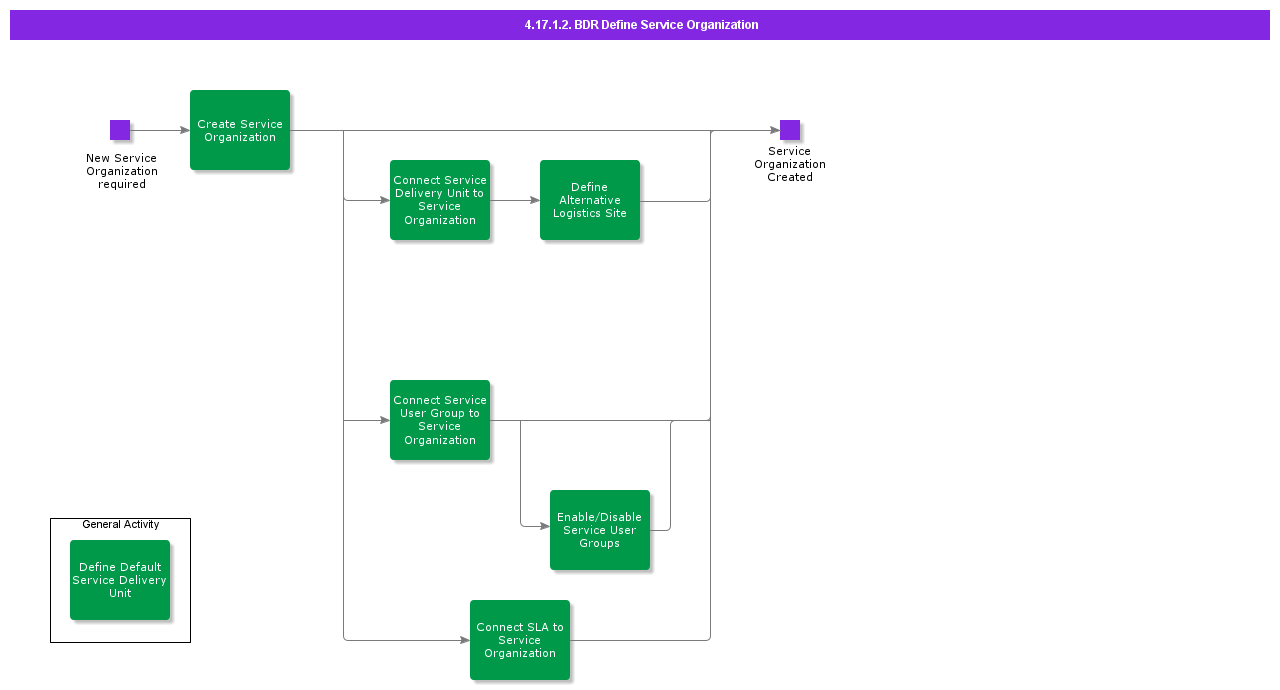
Task: Select the Enable/Disable Service User Groups activity
Action: point(600,530)
